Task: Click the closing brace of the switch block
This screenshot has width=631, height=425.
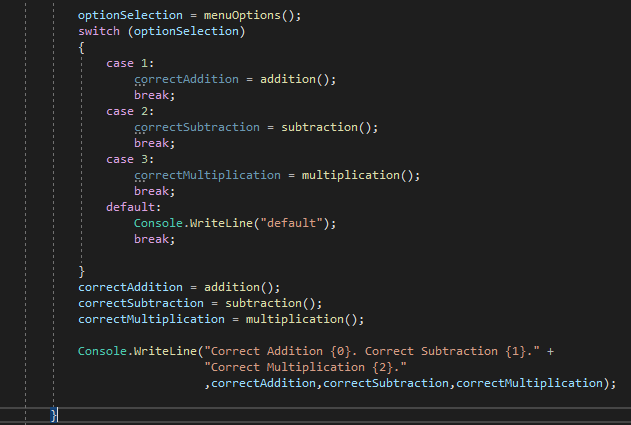Action: (x=81, y=271)
